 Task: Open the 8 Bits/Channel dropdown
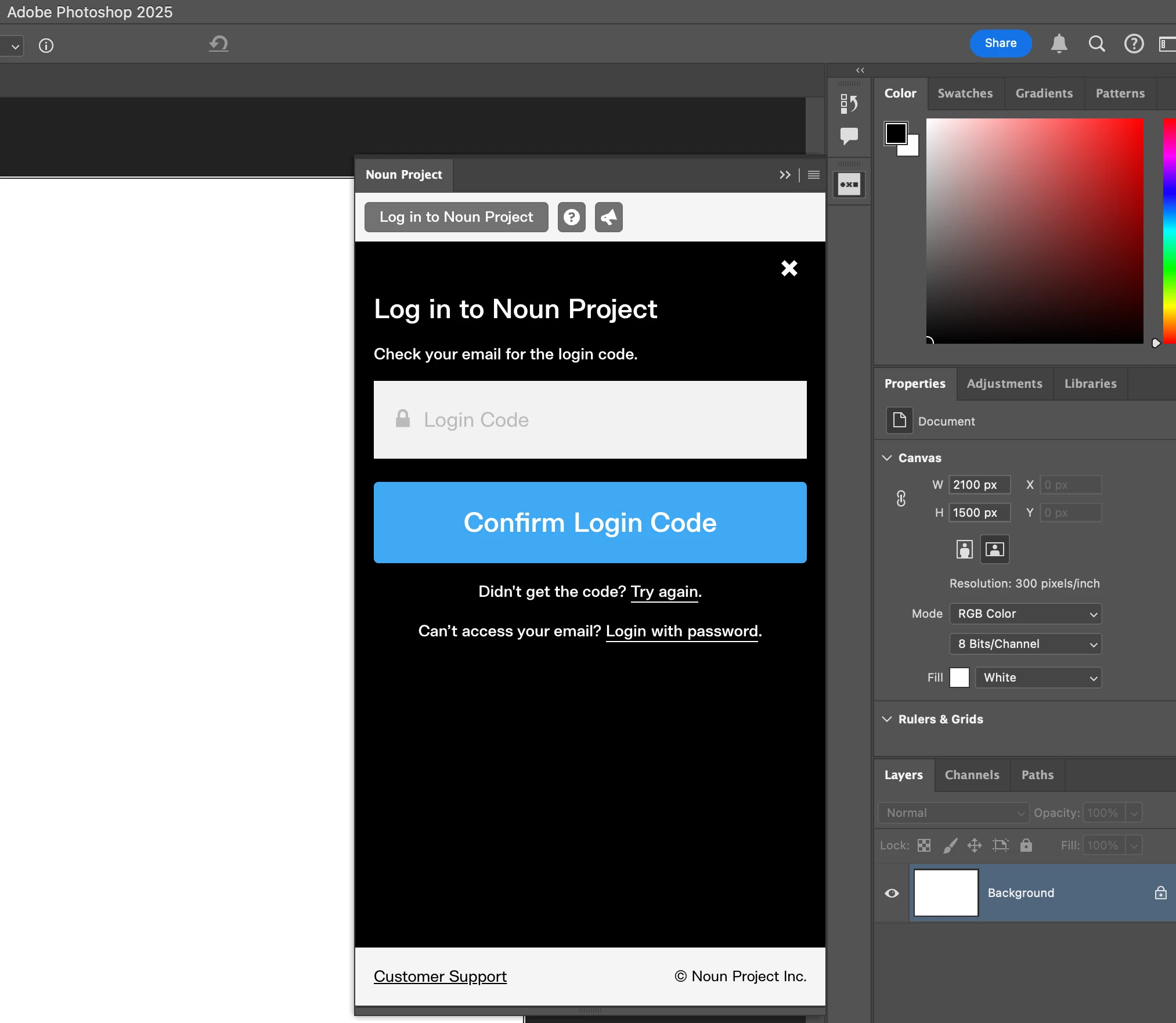(x=1025, y=644)
